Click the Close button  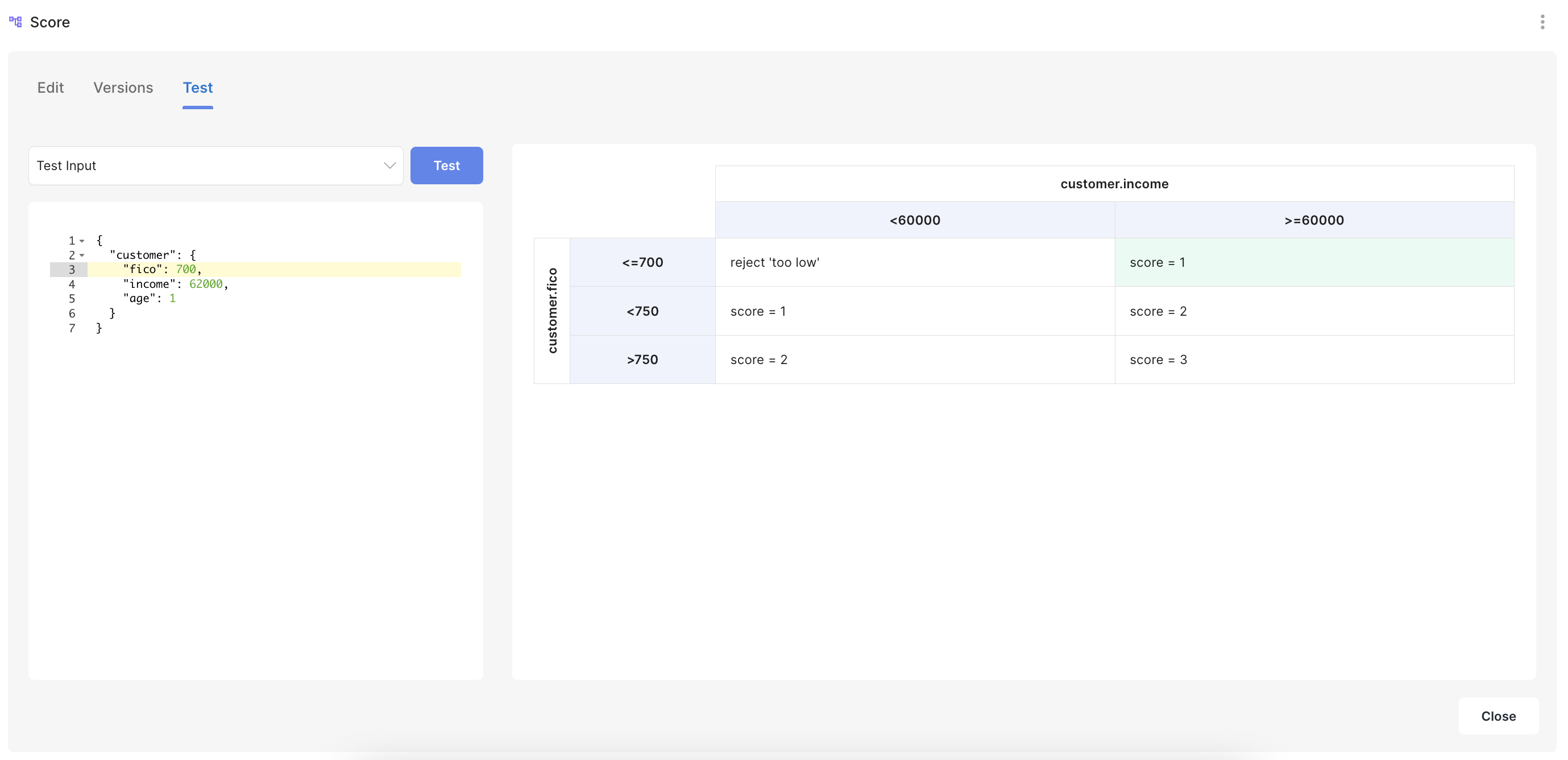pos(1498,716)
